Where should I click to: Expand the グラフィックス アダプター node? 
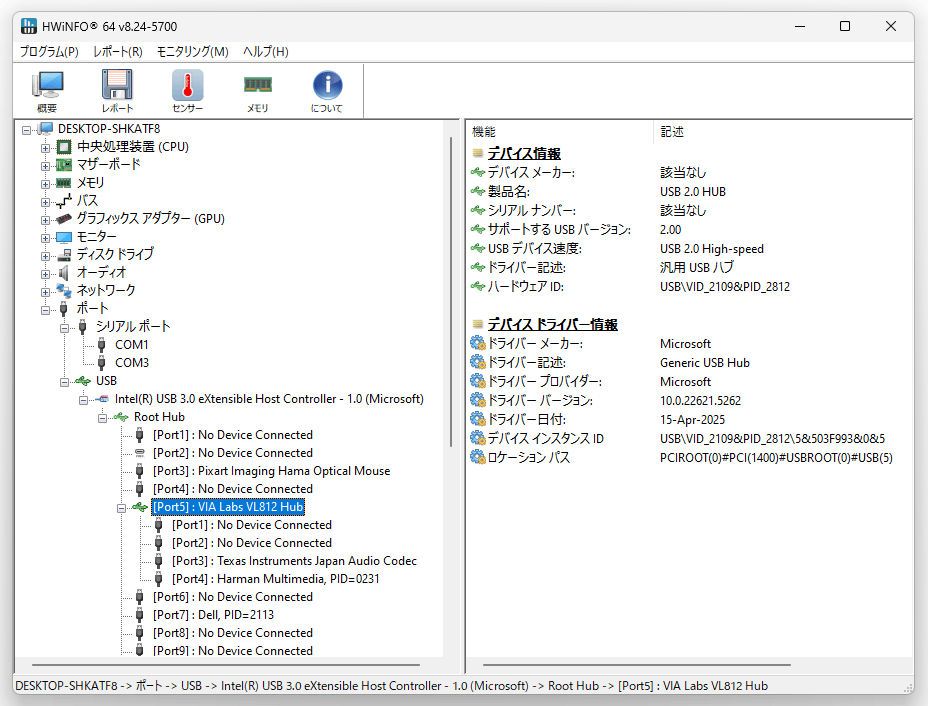[46, 220]
